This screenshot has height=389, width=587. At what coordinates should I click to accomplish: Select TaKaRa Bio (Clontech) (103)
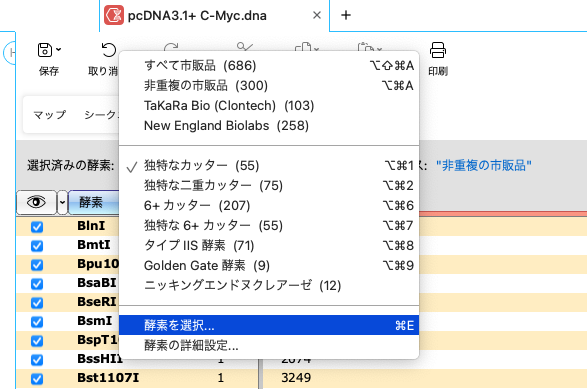tap(269, 106)
